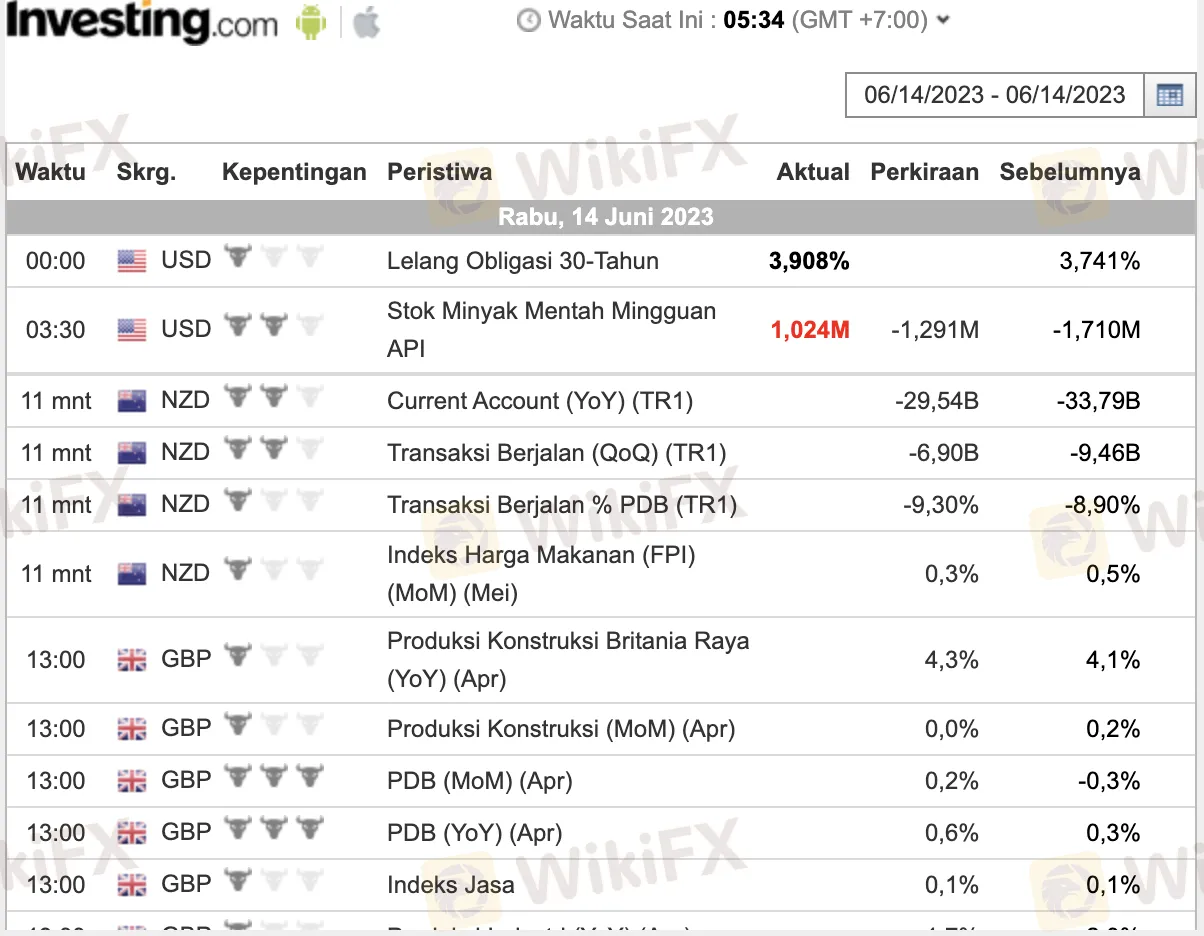Sort by the Waktu column header
Image resolution: width=1204 pixels, height=936 pixels.
(x=51, y=172)
